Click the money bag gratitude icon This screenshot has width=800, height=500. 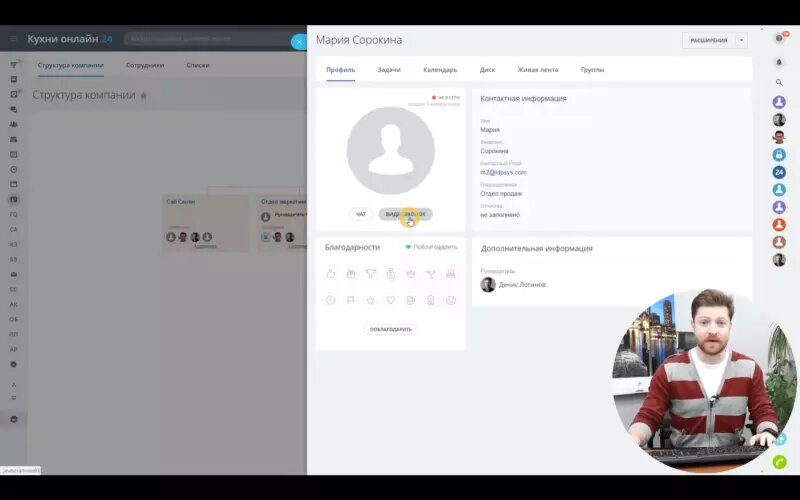pos(391,274)
